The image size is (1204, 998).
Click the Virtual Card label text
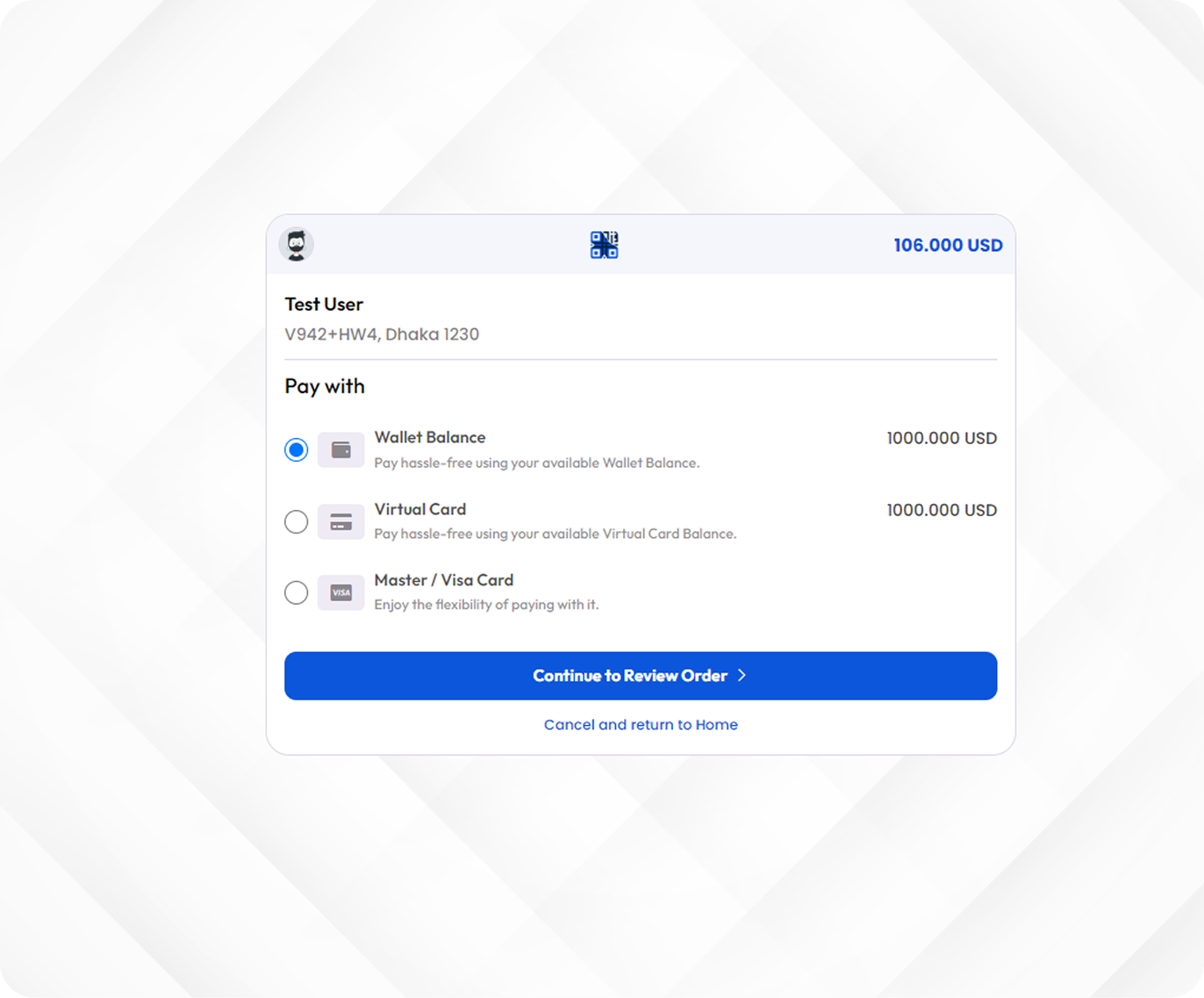[420, 509]
